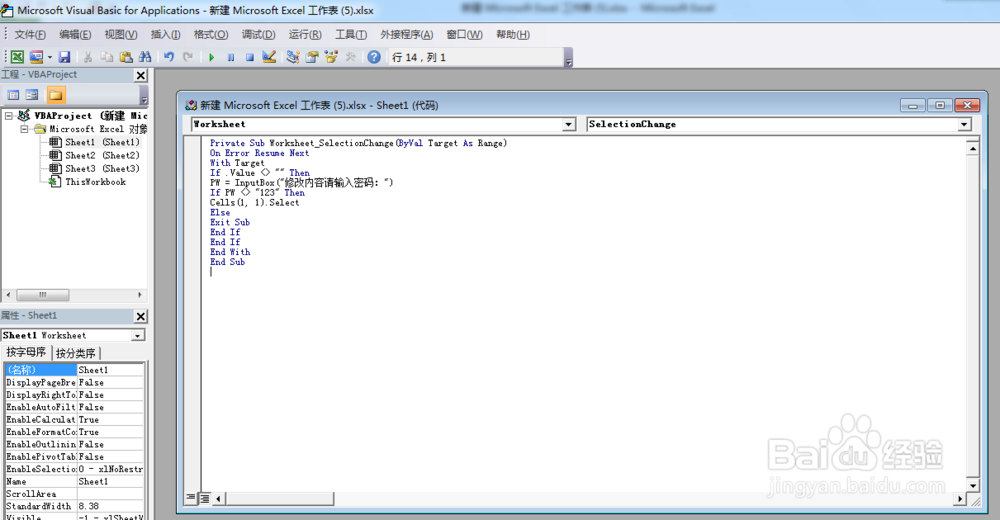Open the 运行(R) menu
Viewport: 1000px width, 520px height.
[x=305, y=34]
